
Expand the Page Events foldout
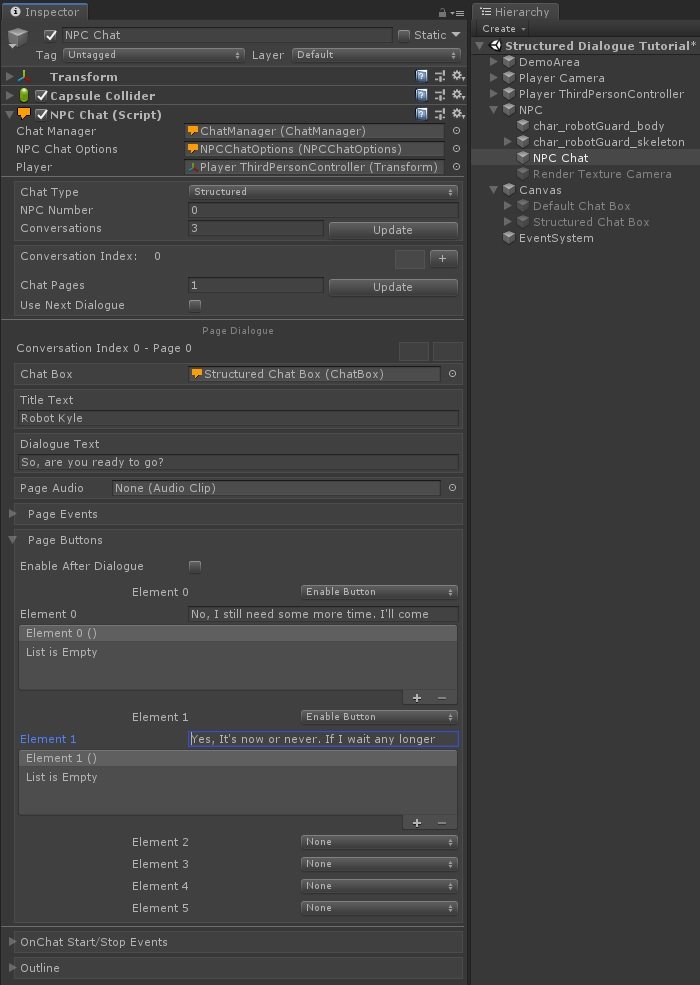tap(13, 514)
